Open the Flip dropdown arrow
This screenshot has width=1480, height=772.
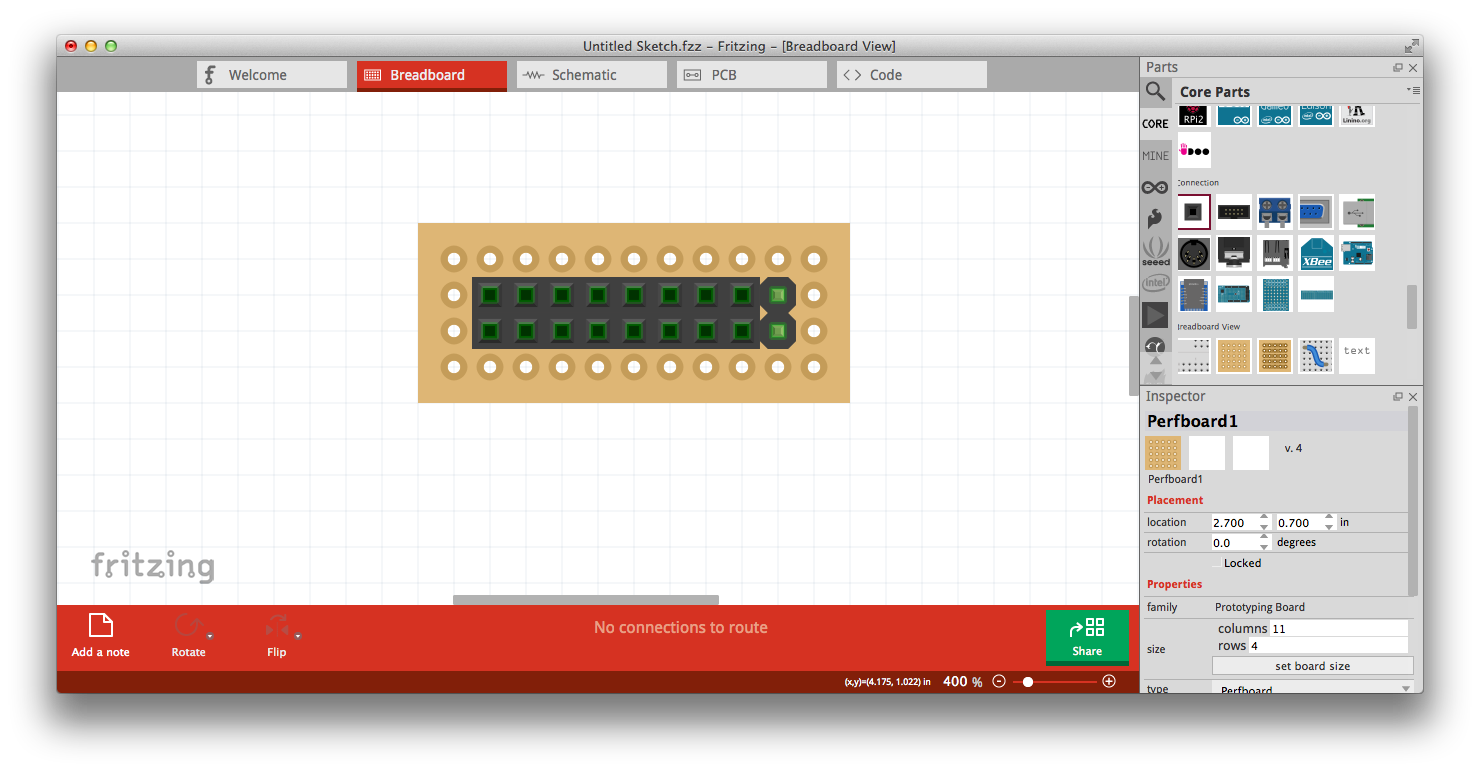[x=298, y=636]
